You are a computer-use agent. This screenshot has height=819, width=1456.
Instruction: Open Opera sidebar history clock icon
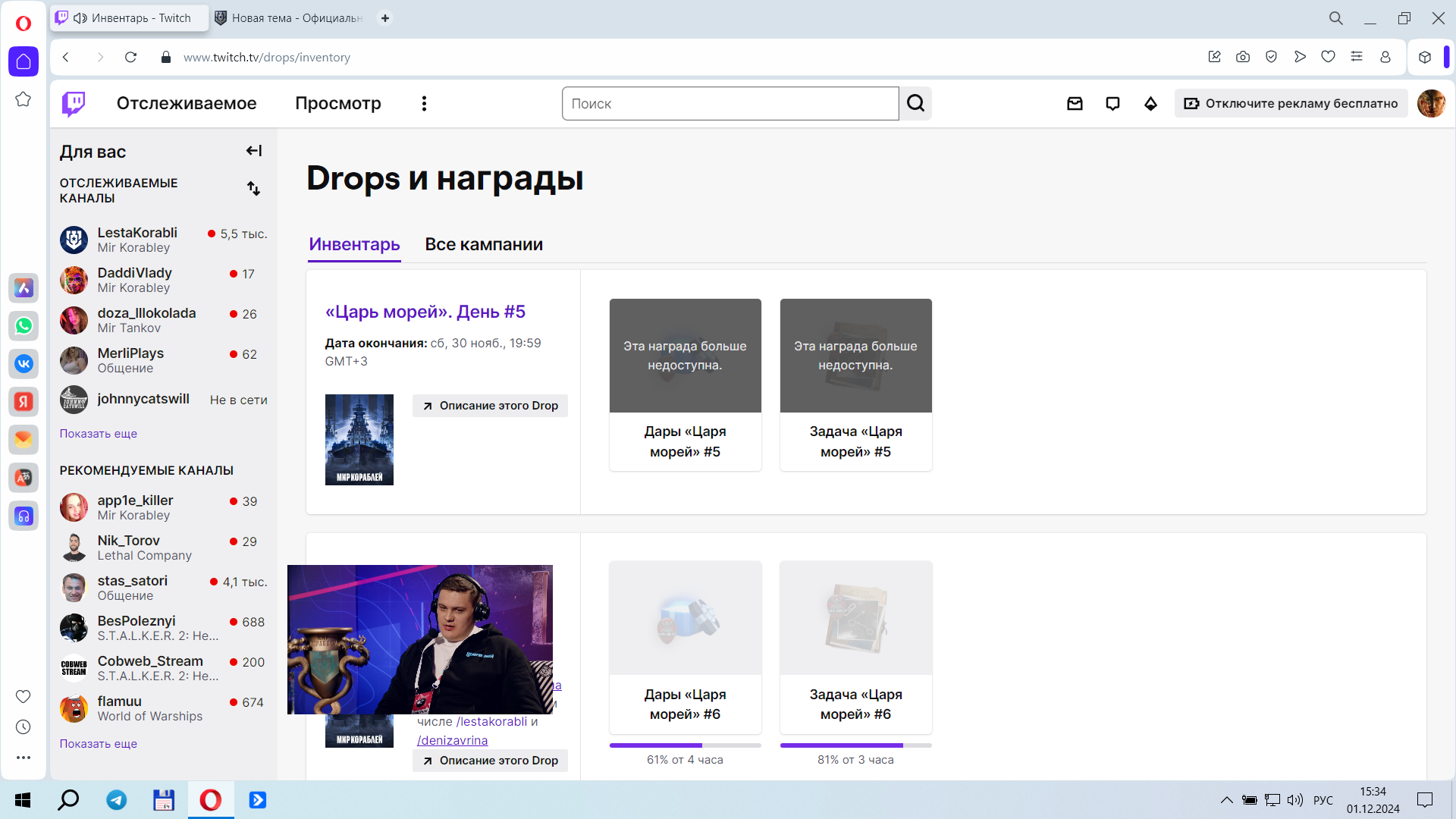[24, 727]
